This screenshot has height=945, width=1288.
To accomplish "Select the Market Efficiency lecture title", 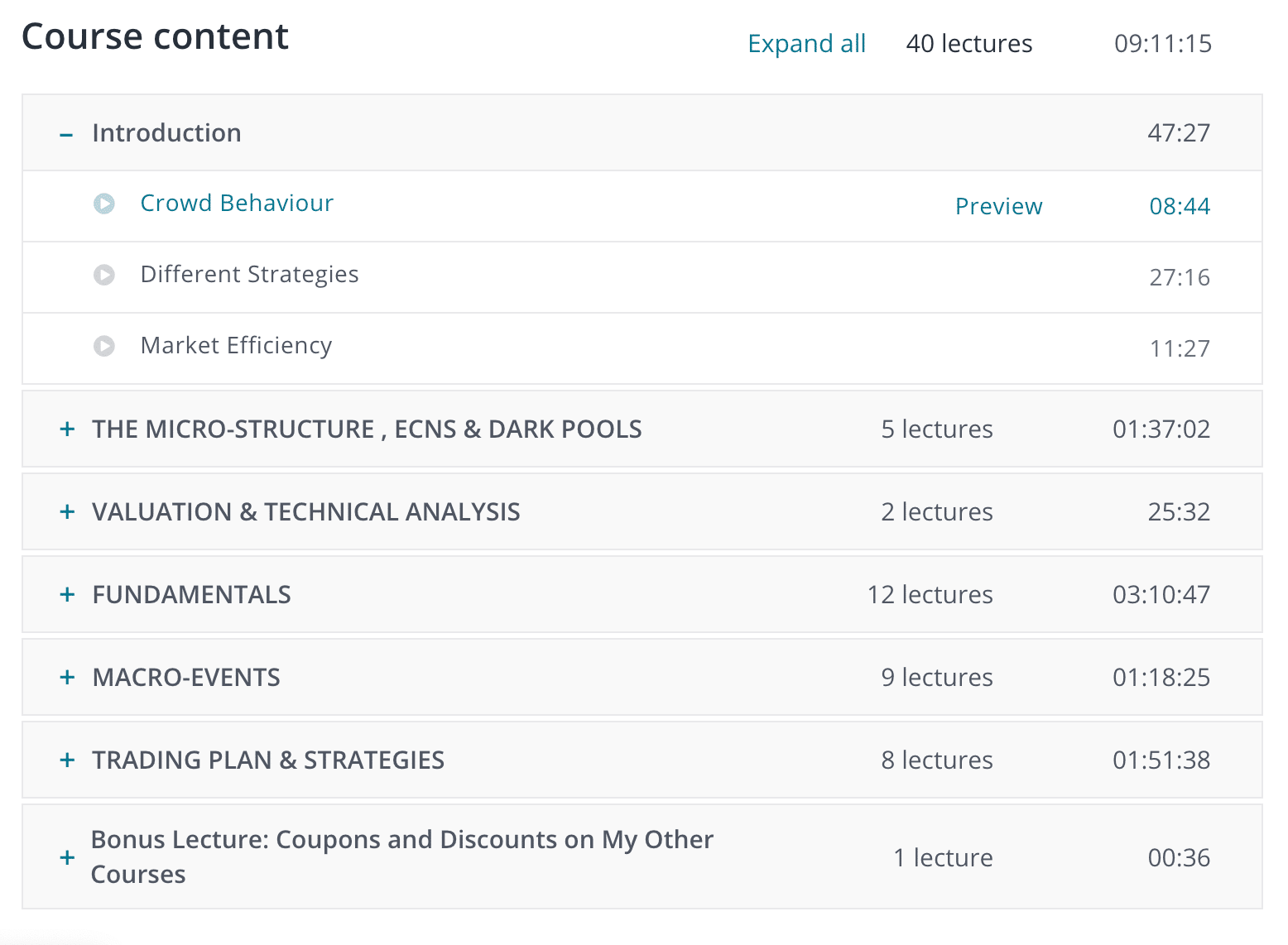I will tap(236, 346).
